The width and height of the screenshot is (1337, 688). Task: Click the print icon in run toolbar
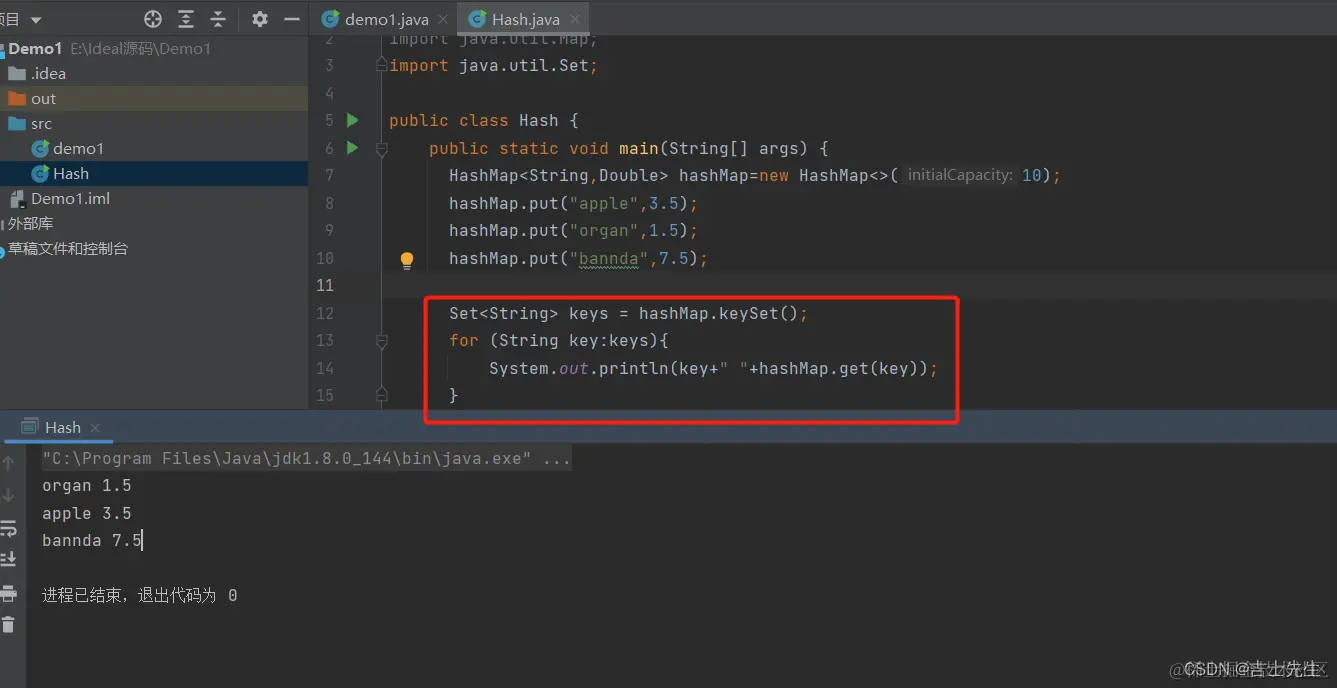(9, 593)
